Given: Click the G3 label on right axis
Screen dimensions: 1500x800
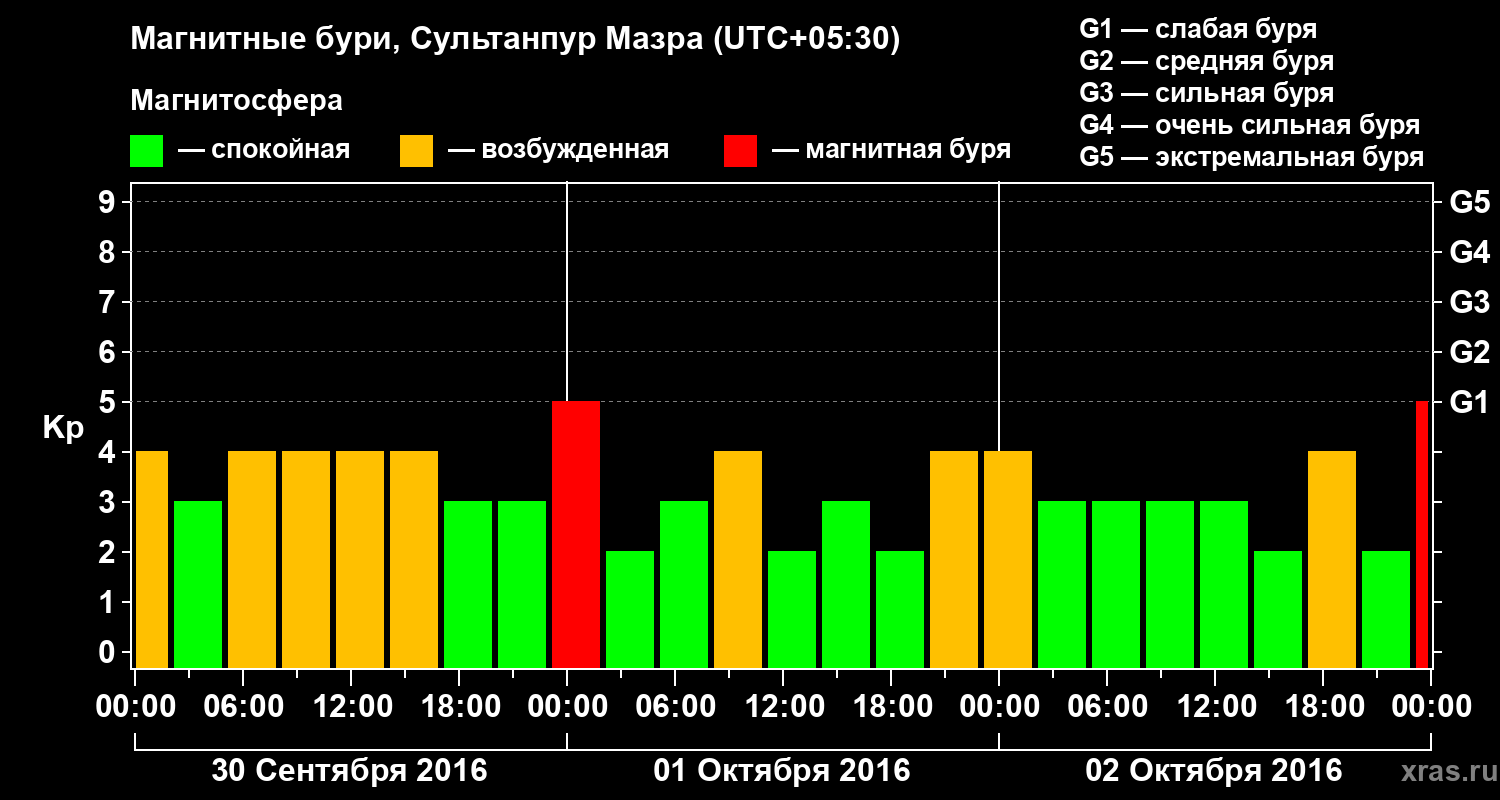Looking at the screenshot, I should click(1469, 302).
